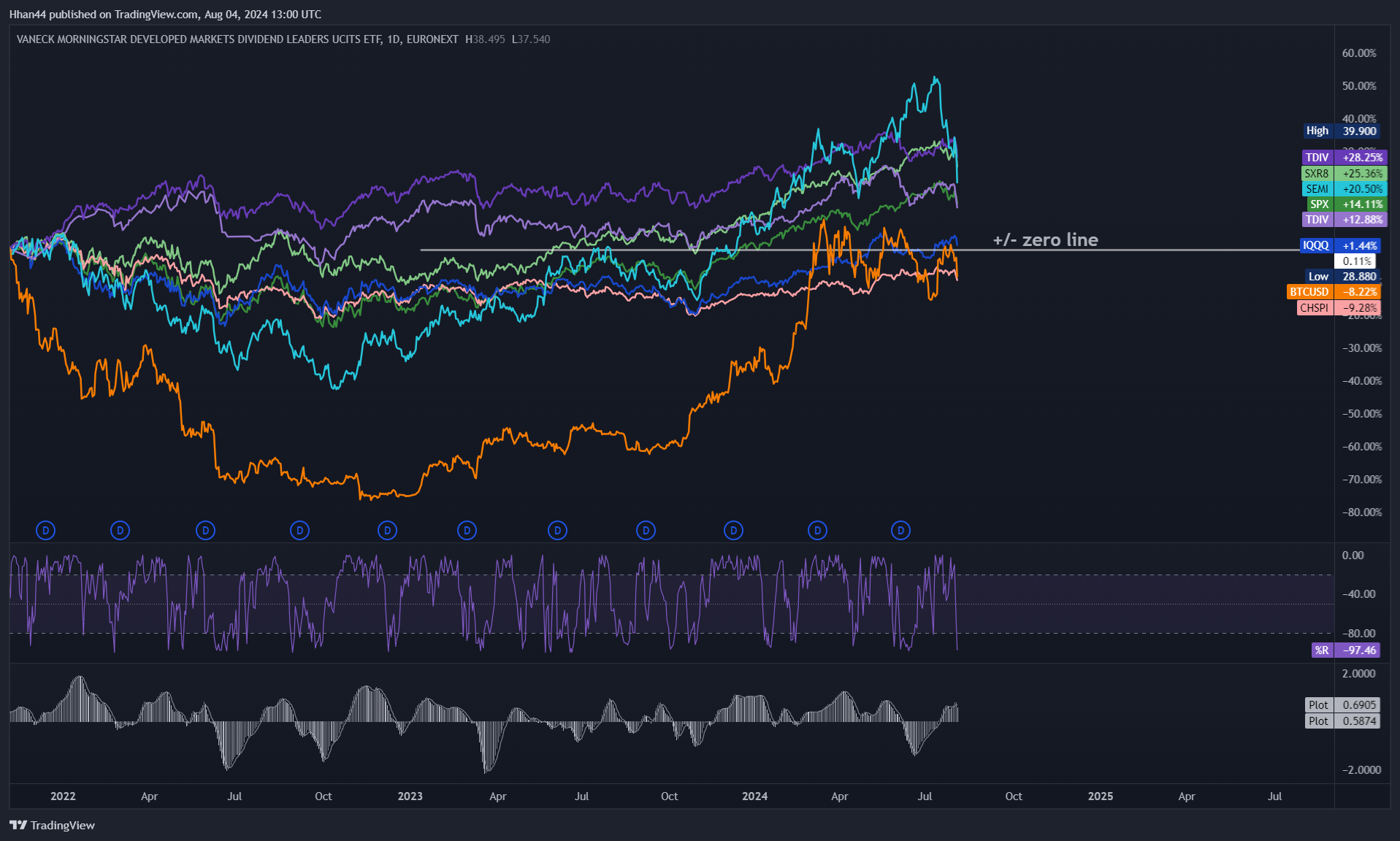This screenshot has height=841, width=1400.
Task: Click the H38.495 high value in the header
Action: 485,39
